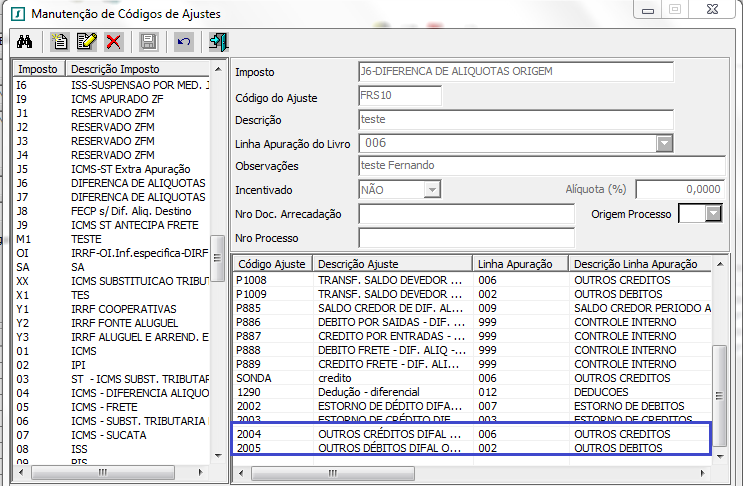The image size is (743, 486).
Task: Click the binoculars search icon
Action: (25, 42)
